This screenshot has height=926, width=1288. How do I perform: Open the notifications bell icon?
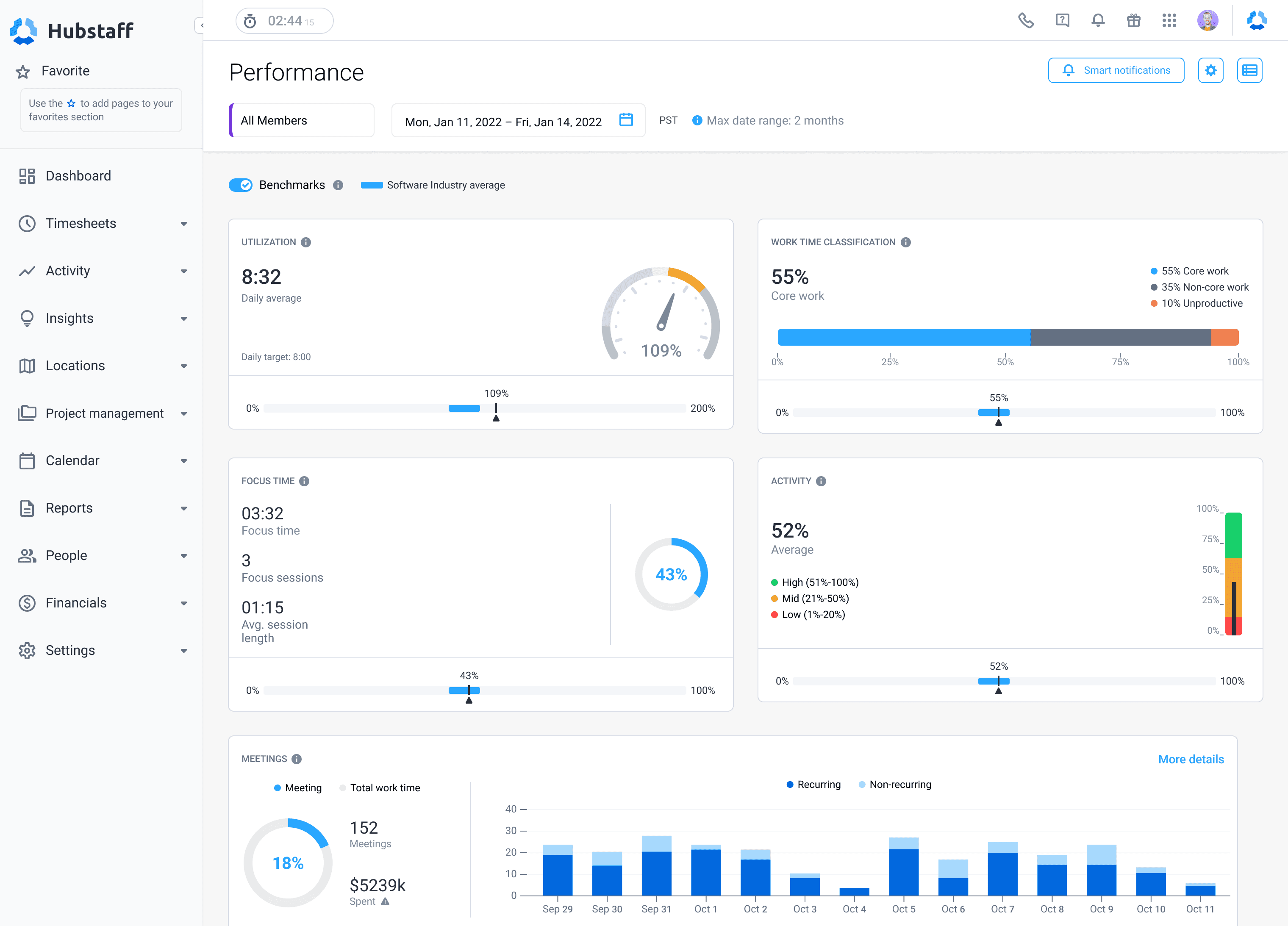pos(1098,21)
